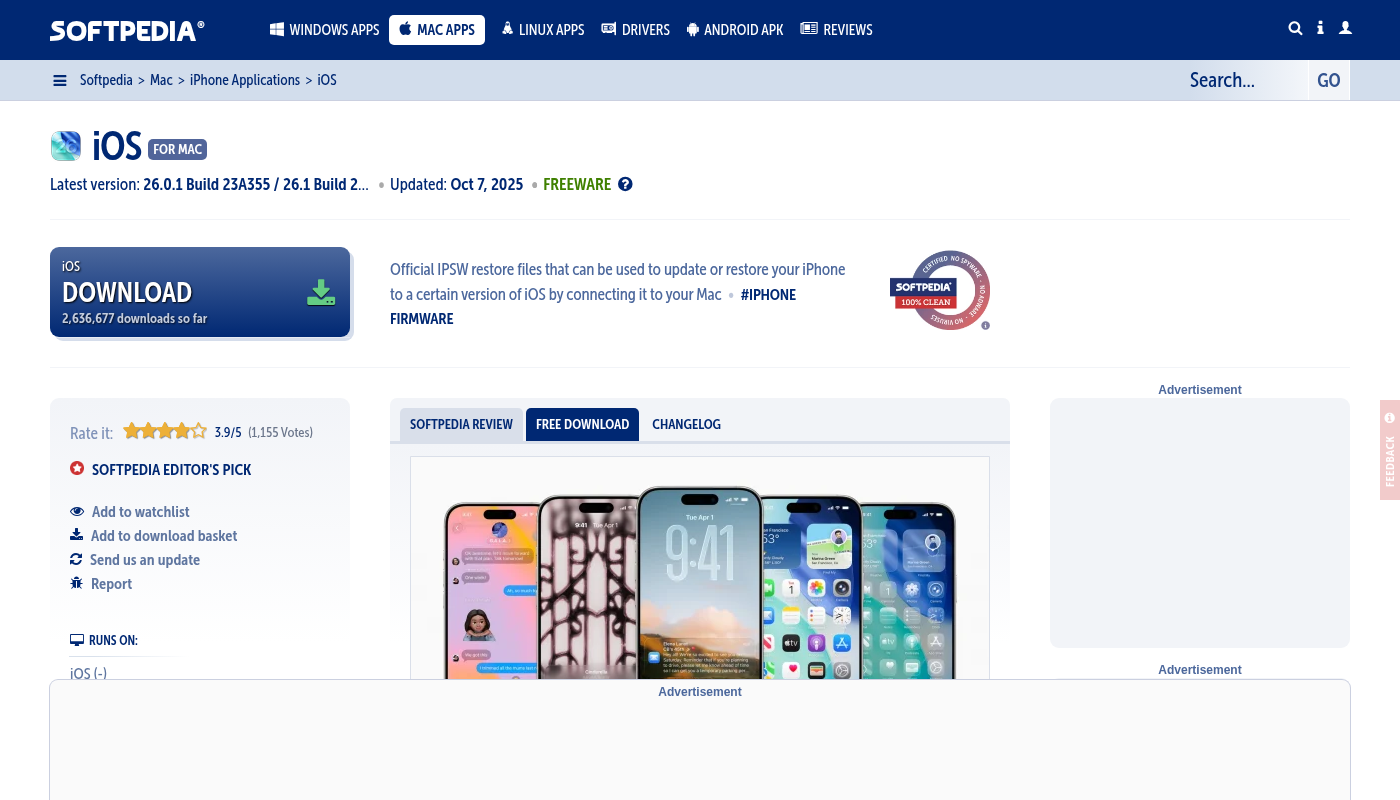Open the Android APK section
The image size is (1400, 800).
point(735,30)
